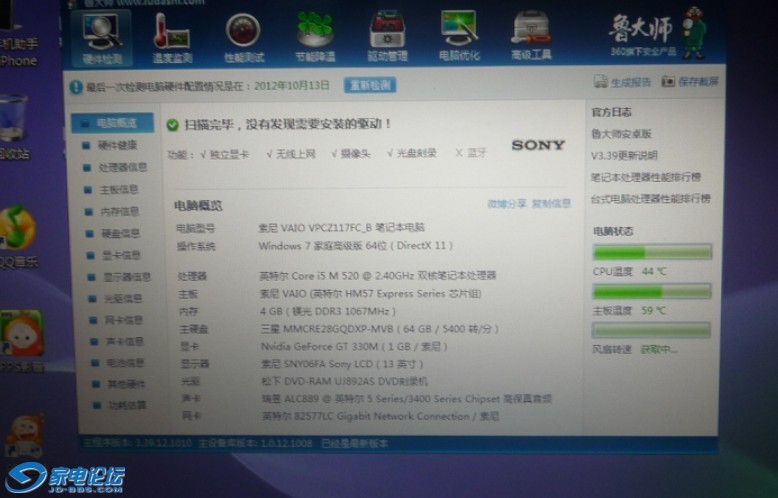Click the 2012年10月13日 date text
778x498 pixels.
tap(292, 86)
